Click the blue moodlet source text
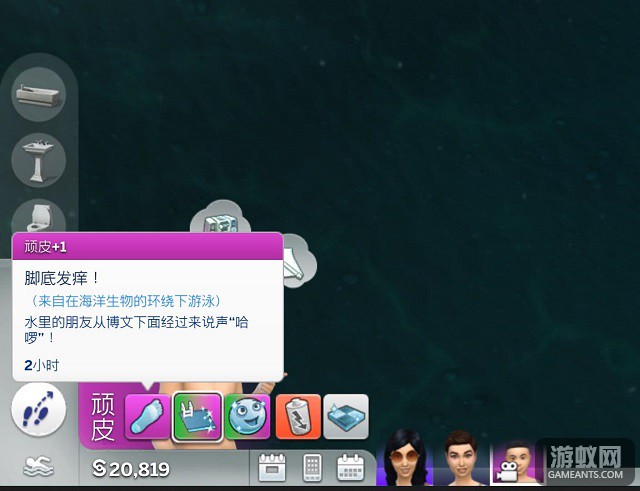640x491 pixels. click(127, 301)
